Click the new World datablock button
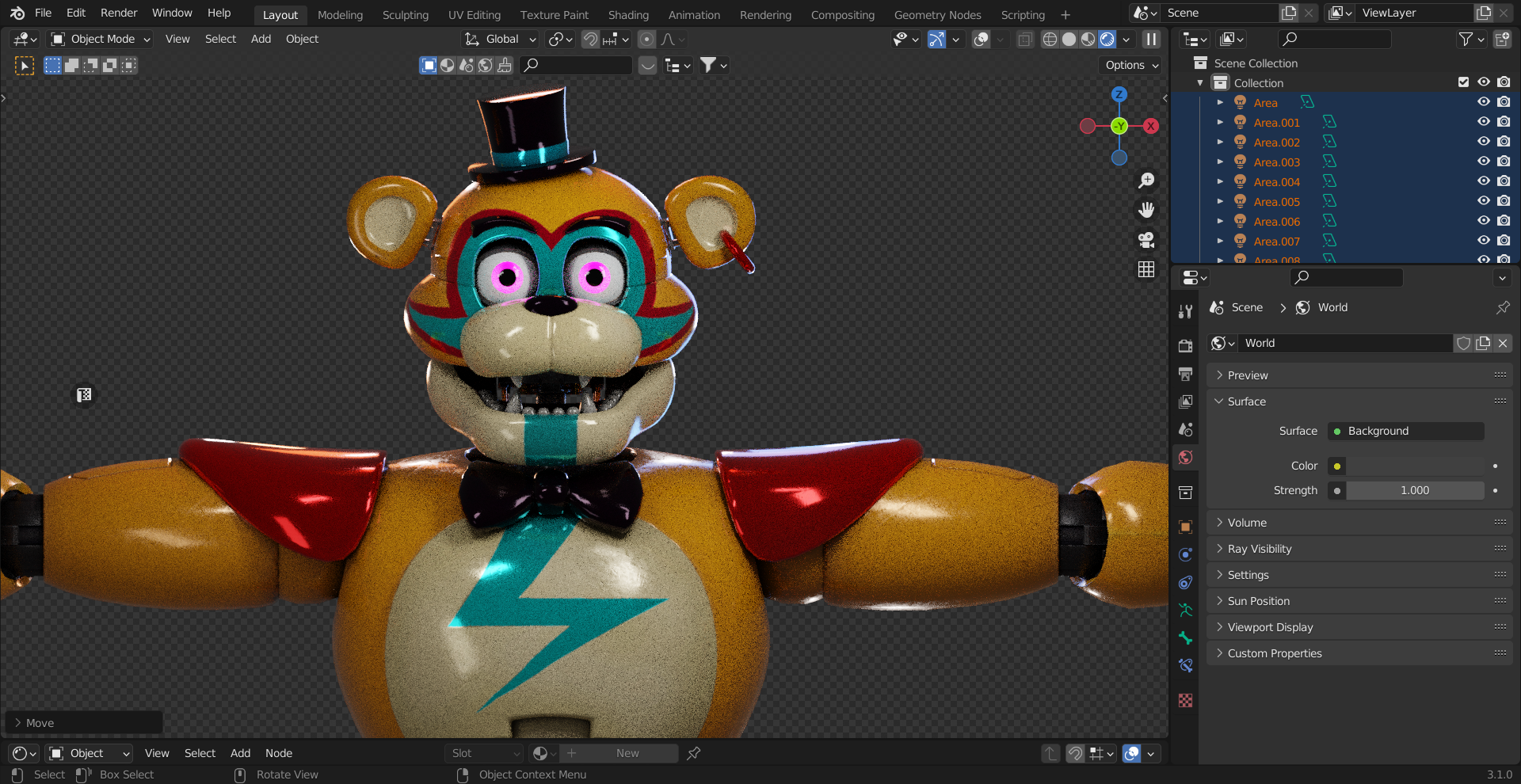The width and height of the screenshot is (1521, 784). 1483,343
